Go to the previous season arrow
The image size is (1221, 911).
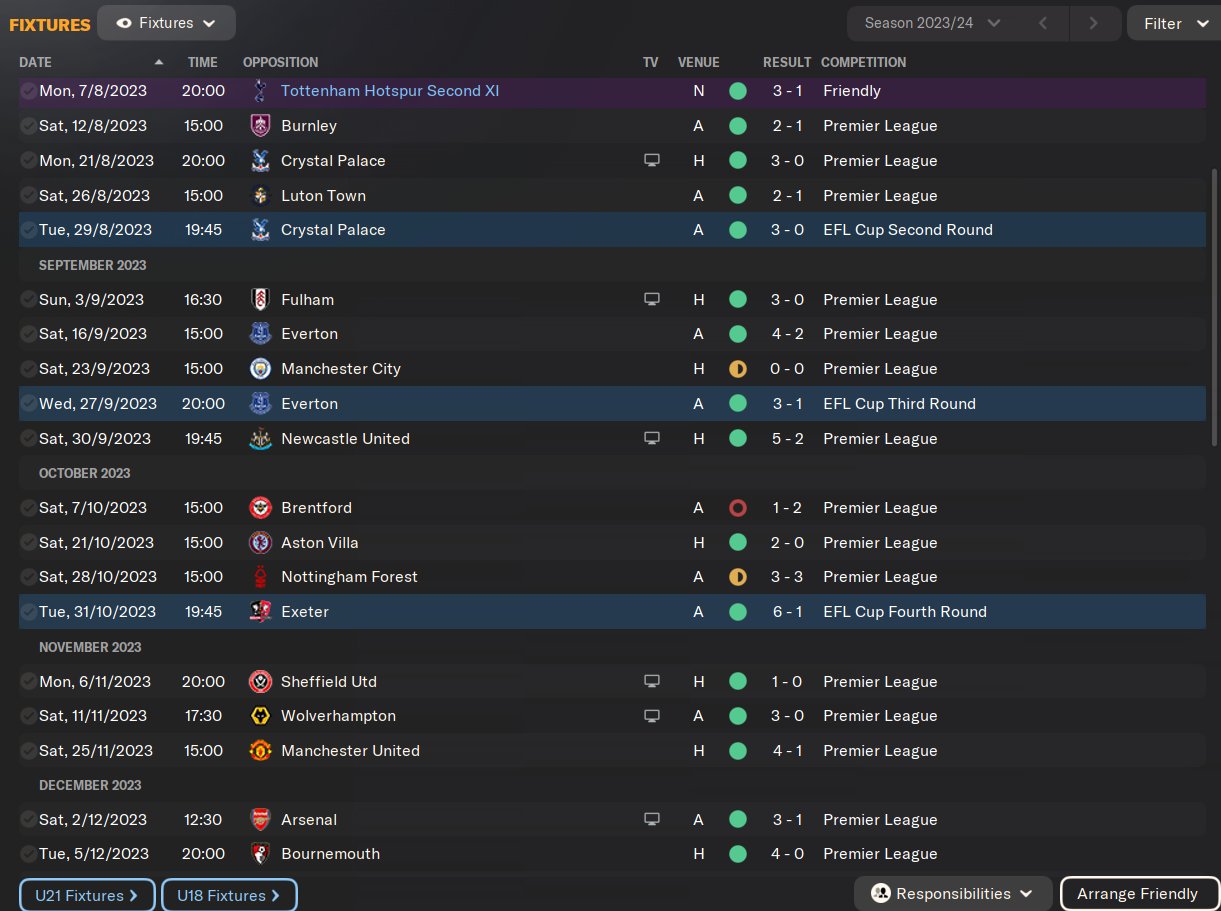[x=1042, y=23]
